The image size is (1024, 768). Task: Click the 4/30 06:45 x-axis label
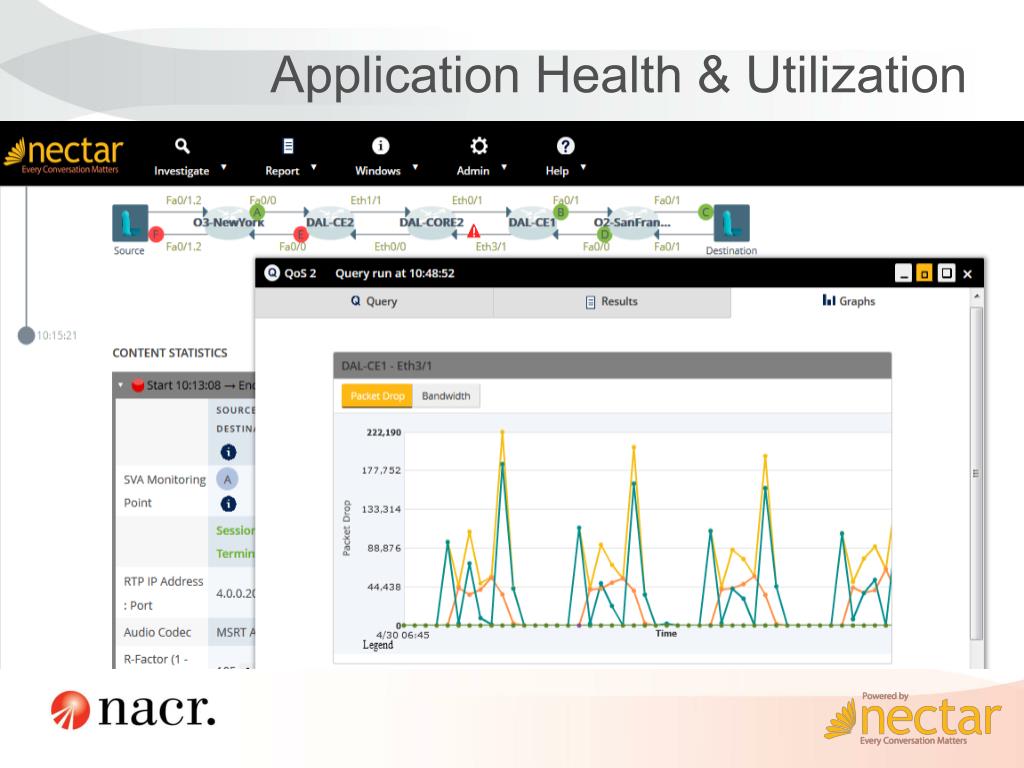[403, 635]
